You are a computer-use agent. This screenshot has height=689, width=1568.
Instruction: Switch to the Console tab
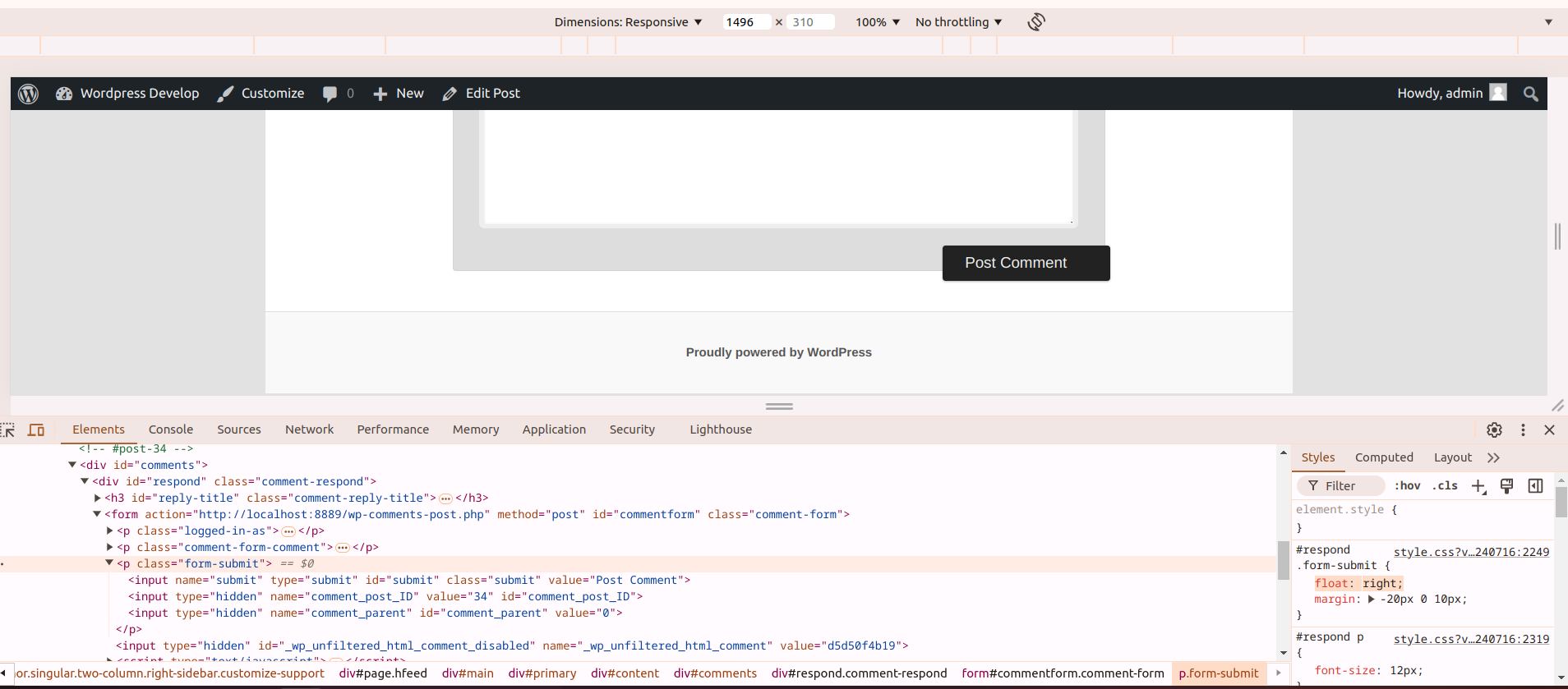pyautogui.click(x=171, y=429)
